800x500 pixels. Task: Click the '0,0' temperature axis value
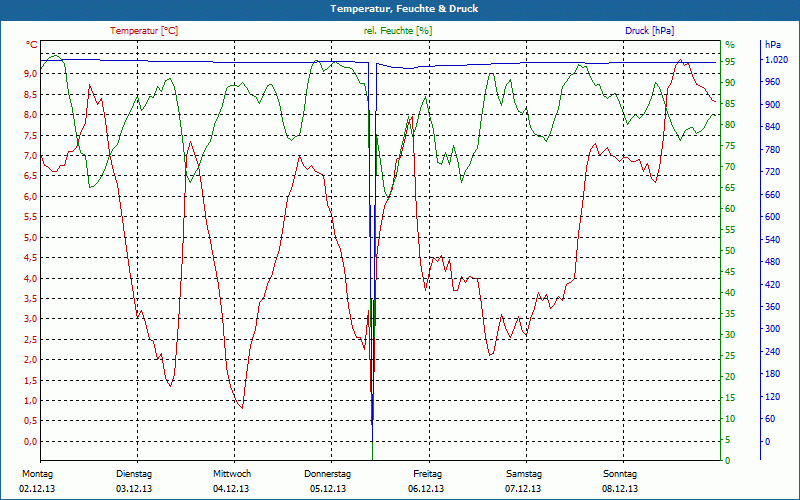(x=31, y=442)
